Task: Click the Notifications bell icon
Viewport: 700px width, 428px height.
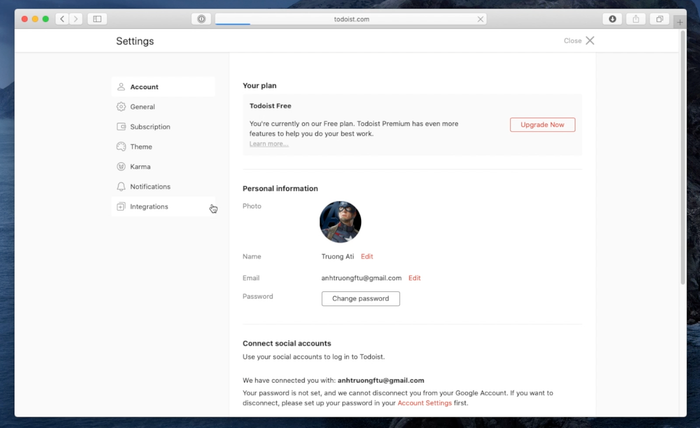Action: click(x=121, y=187)
